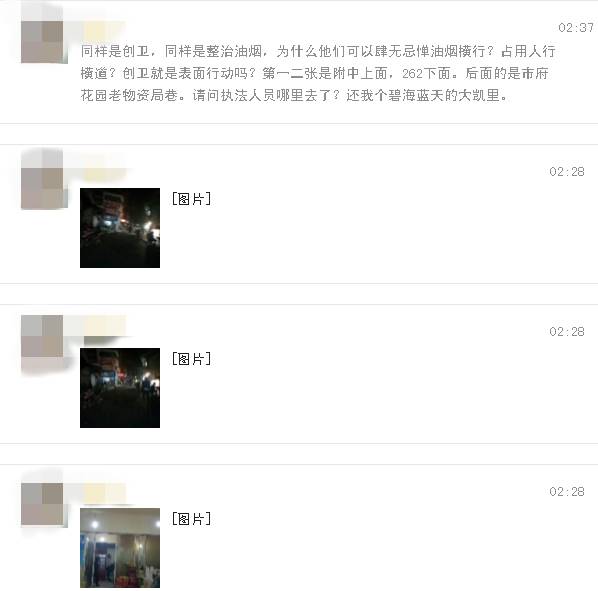Click the 02:28 timestamp of second image message
The height and width of the screenshot is (591, 598).
pos(567,332)
